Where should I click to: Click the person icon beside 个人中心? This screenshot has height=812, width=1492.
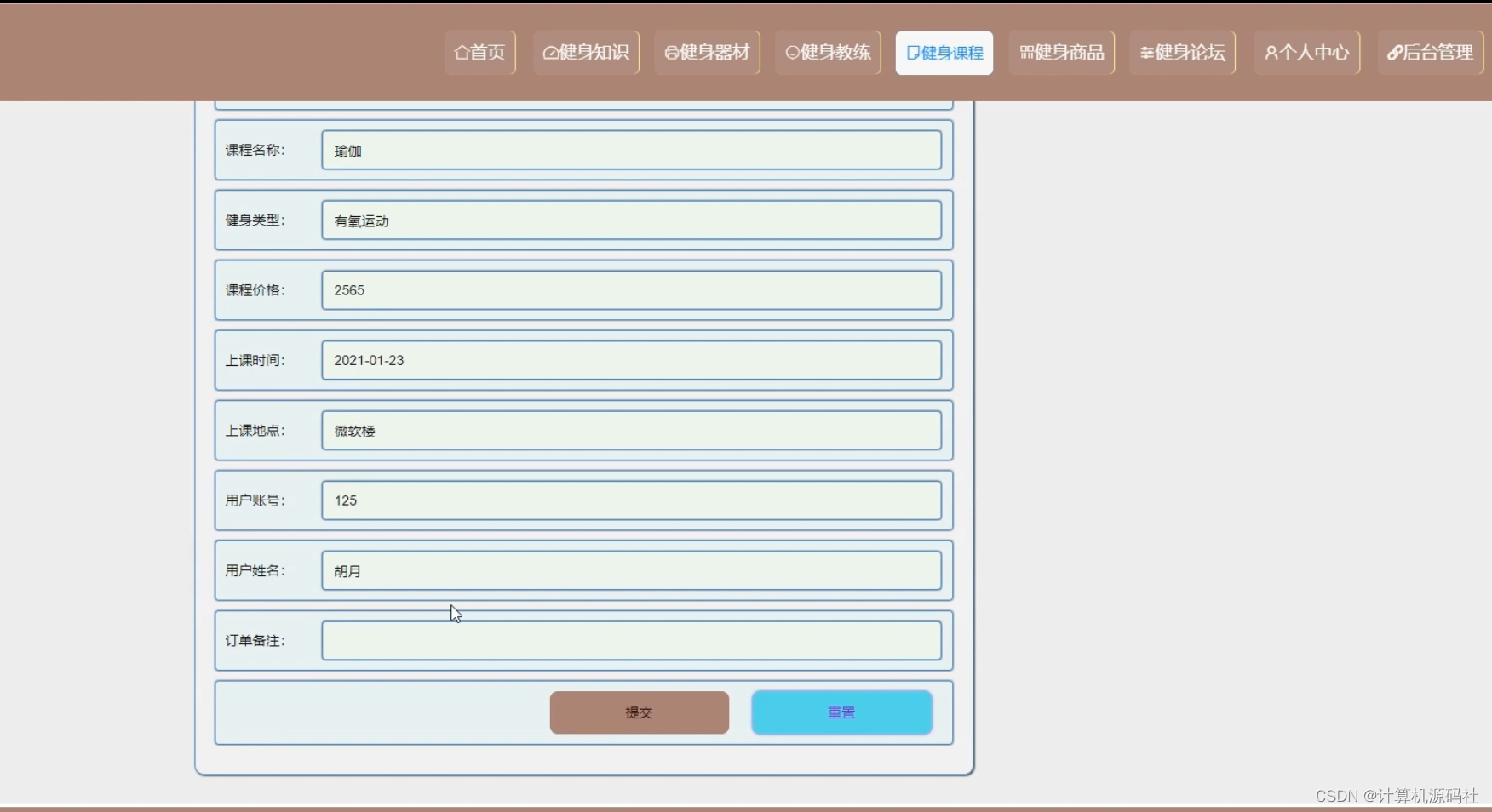point(1271,53)
